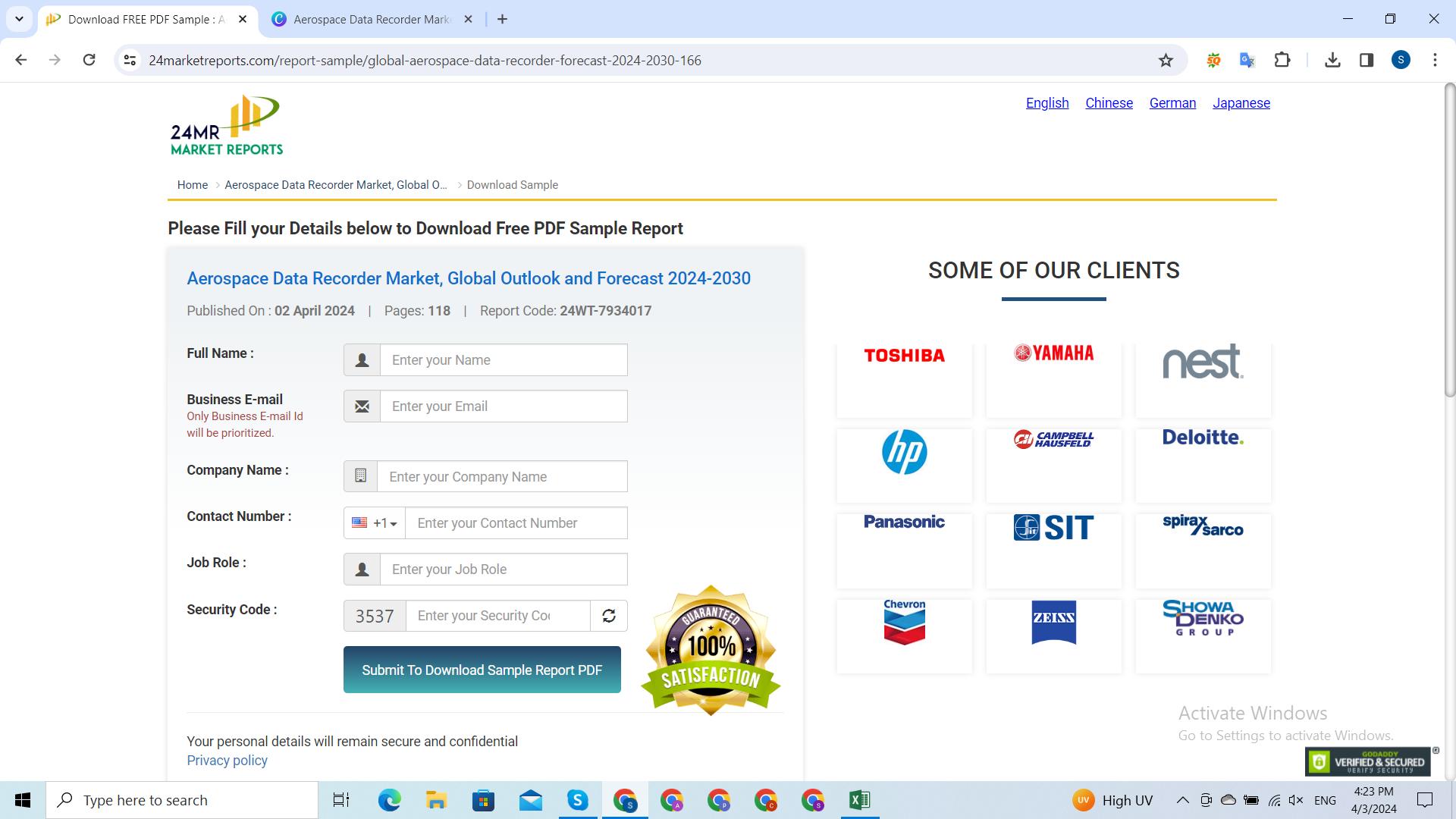This screenshot has width=1456, height=819.
Task: Focus the Company Name input field
Action: coord(502,477)
